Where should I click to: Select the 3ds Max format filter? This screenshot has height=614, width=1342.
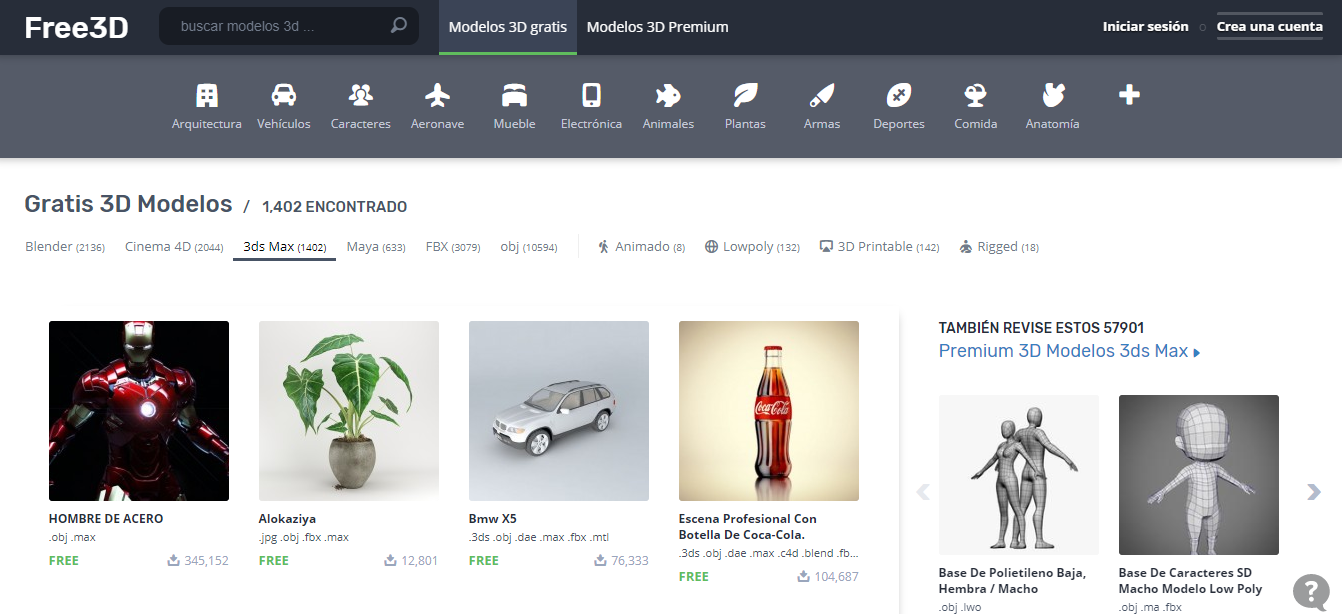[x=285, y=247]
